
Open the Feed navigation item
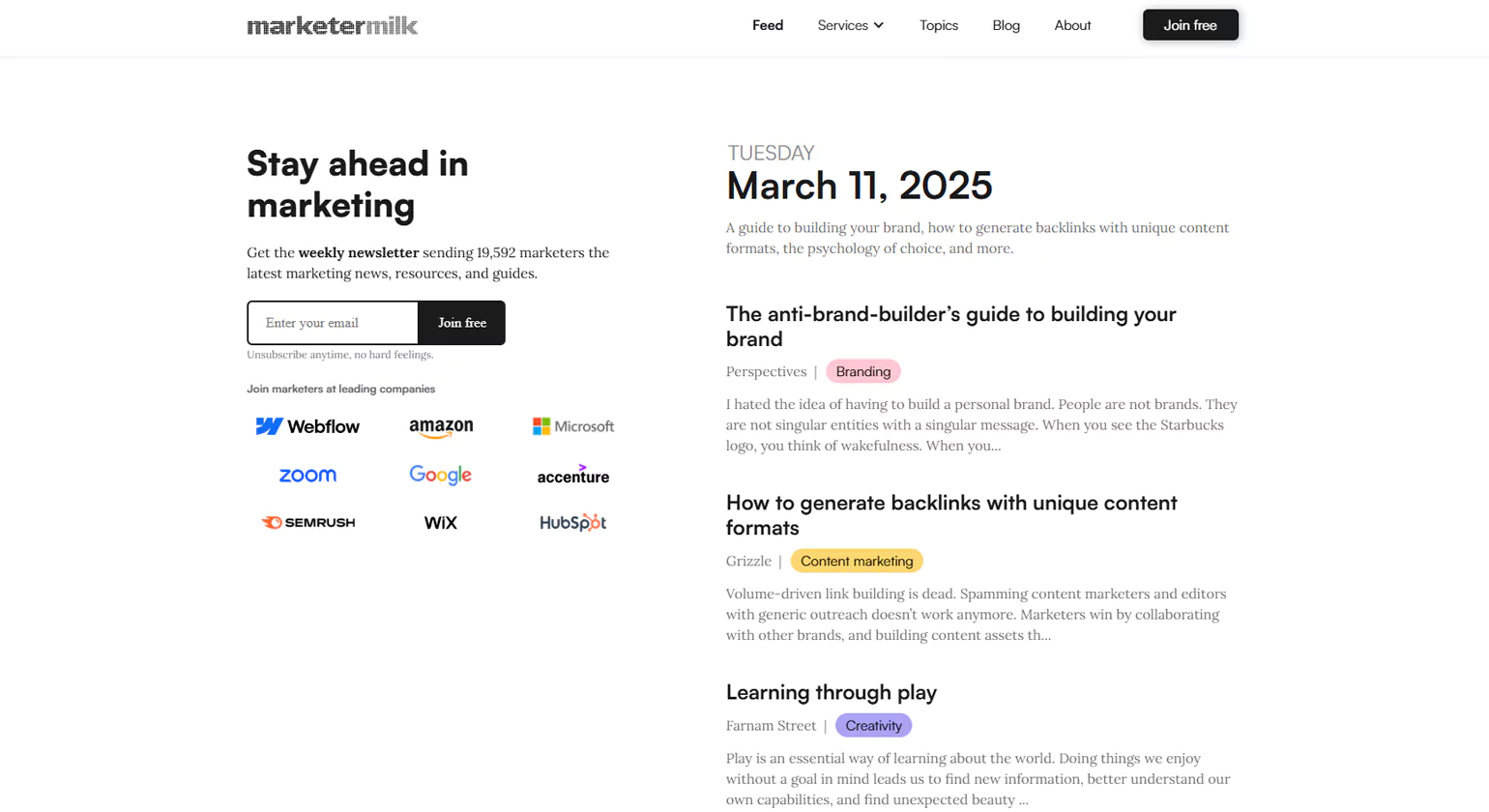[768, 25]
